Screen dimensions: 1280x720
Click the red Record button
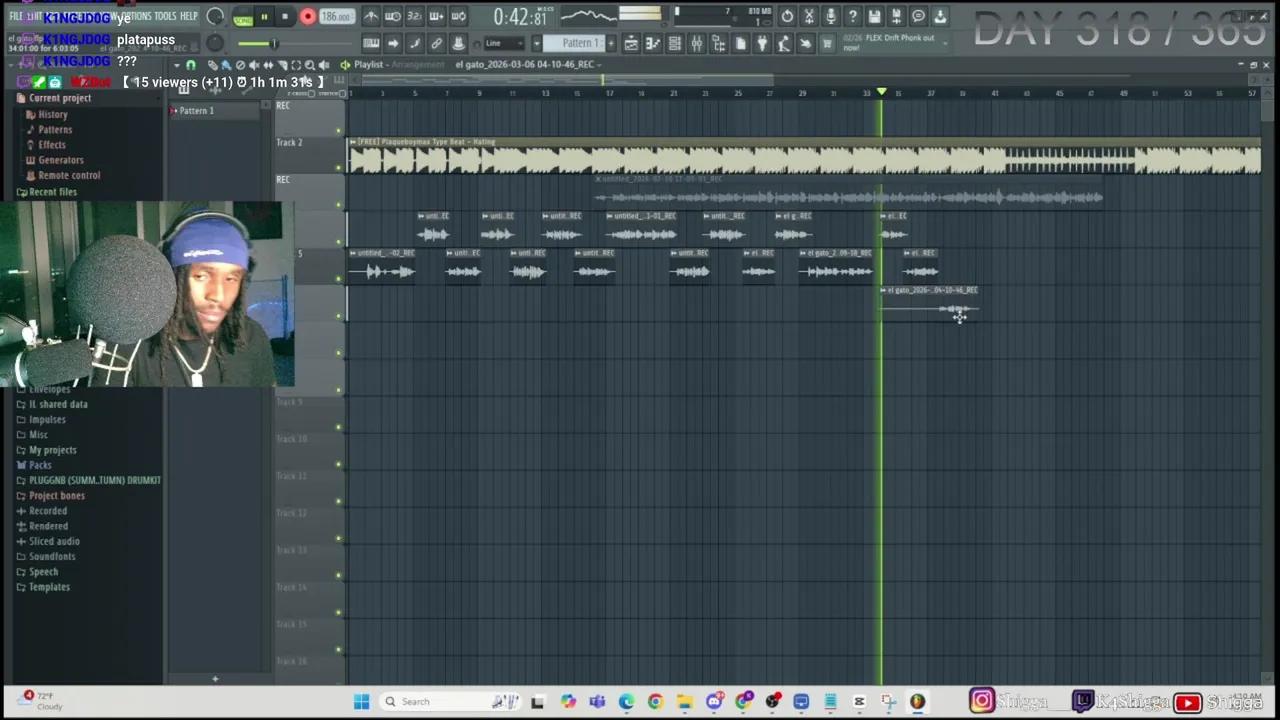pyautogui.click(x=307, y=16)
